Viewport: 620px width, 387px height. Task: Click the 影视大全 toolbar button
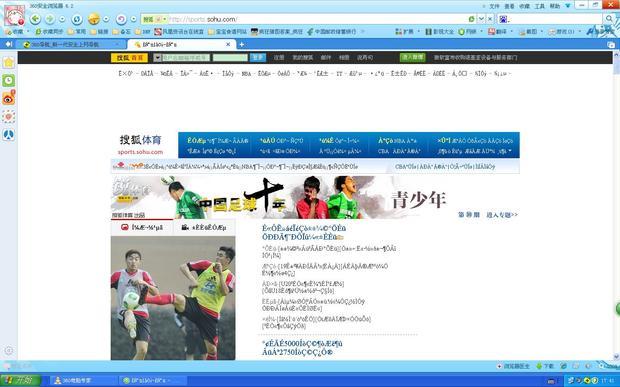440,31
